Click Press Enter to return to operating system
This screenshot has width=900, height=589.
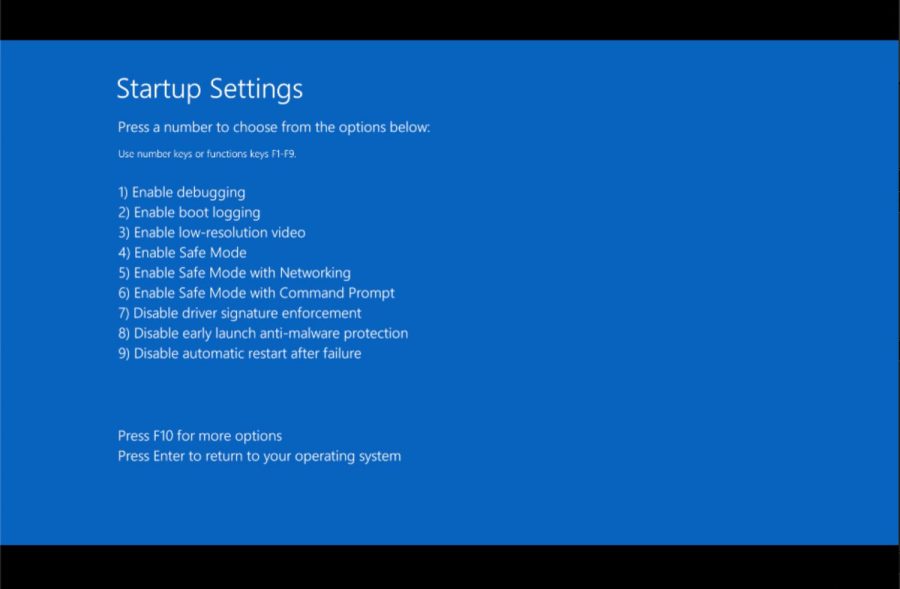click(x=259, y=456)
